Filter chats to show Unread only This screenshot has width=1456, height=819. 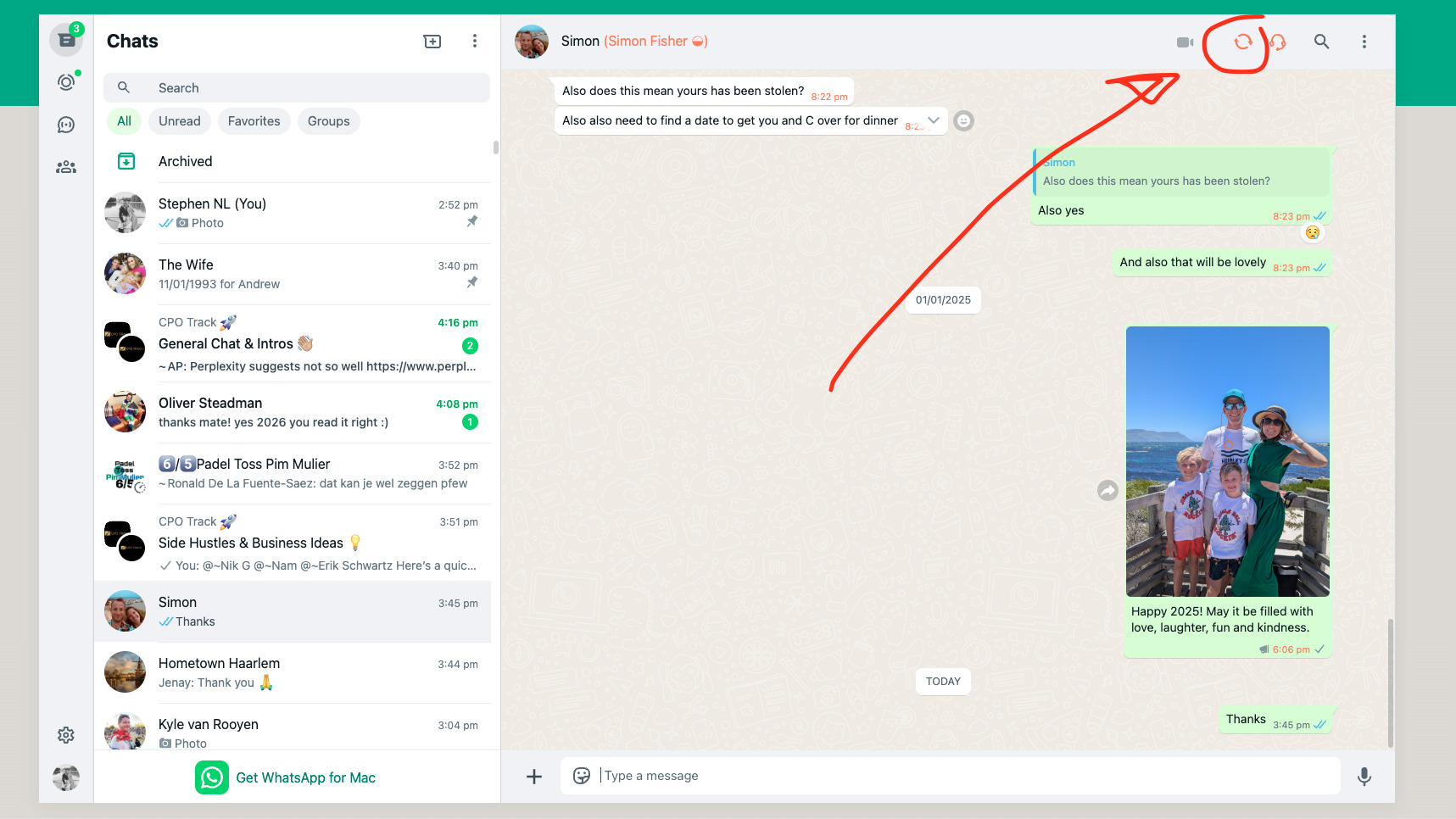coord(179,121)
